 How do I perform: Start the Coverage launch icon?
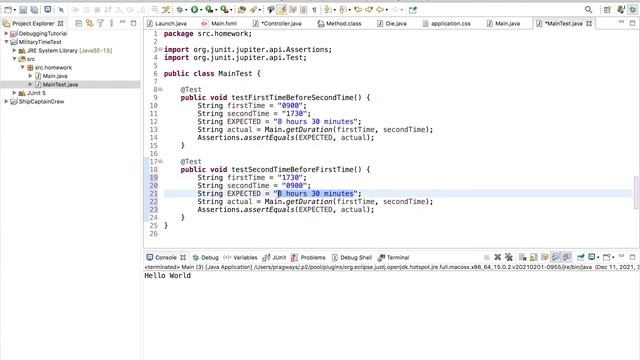pyautogui.click(x=209, y=10)
